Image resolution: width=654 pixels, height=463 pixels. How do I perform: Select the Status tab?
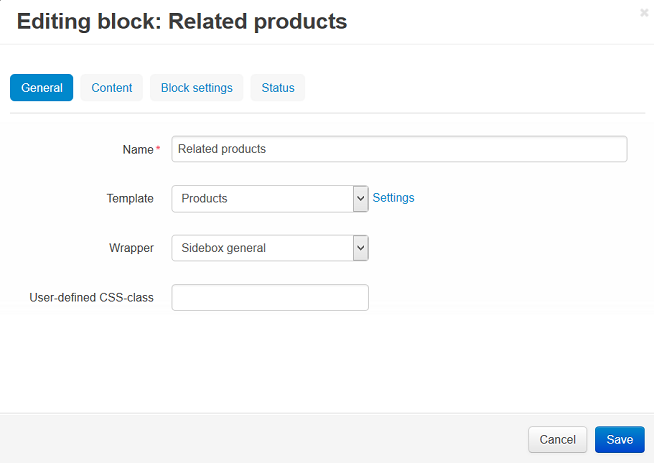[x=278, y=88]
